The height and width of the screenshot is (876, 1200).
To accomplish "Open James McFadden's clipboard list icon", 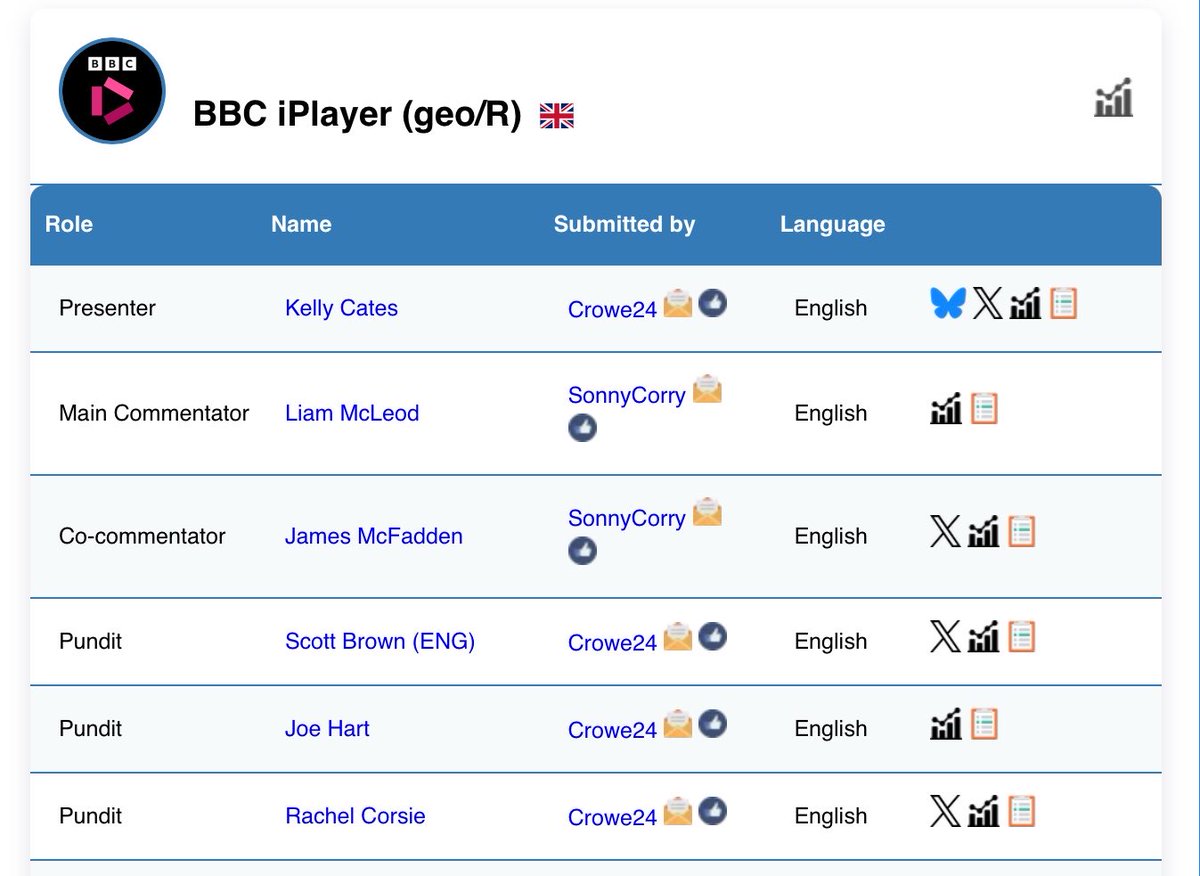I will (x=1021, y=531).
